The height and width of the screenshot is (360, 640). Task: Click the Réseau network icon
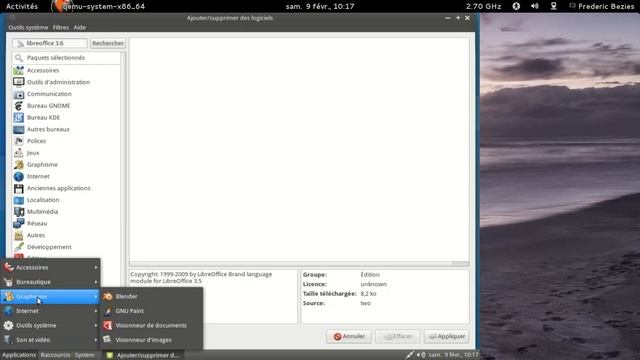click(18, 223)
